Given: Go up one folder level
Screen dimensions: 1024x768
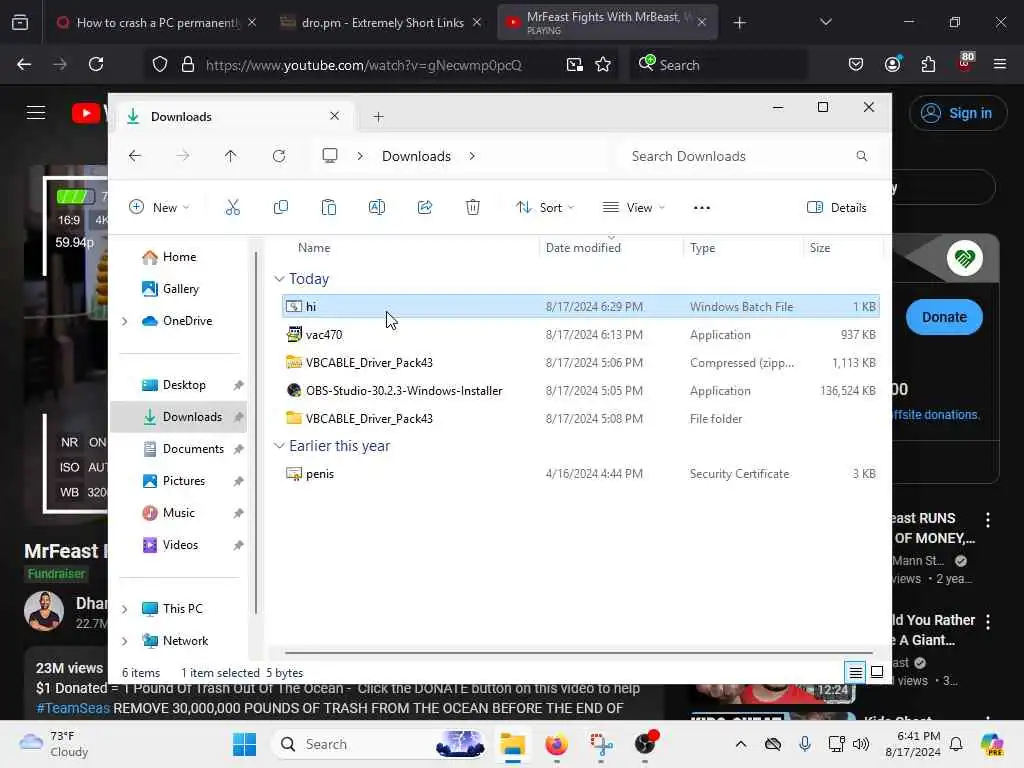Looking at the screenshot, I should (231, 156).
